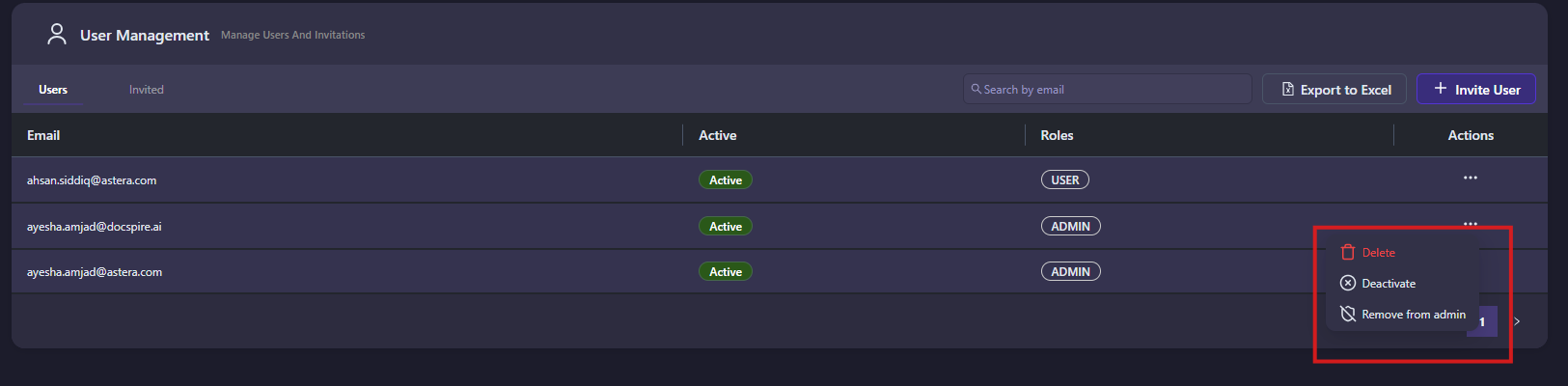Click the USER role badge for ahsan.siddiq
1568x386 pixels.
point(1064,180)
